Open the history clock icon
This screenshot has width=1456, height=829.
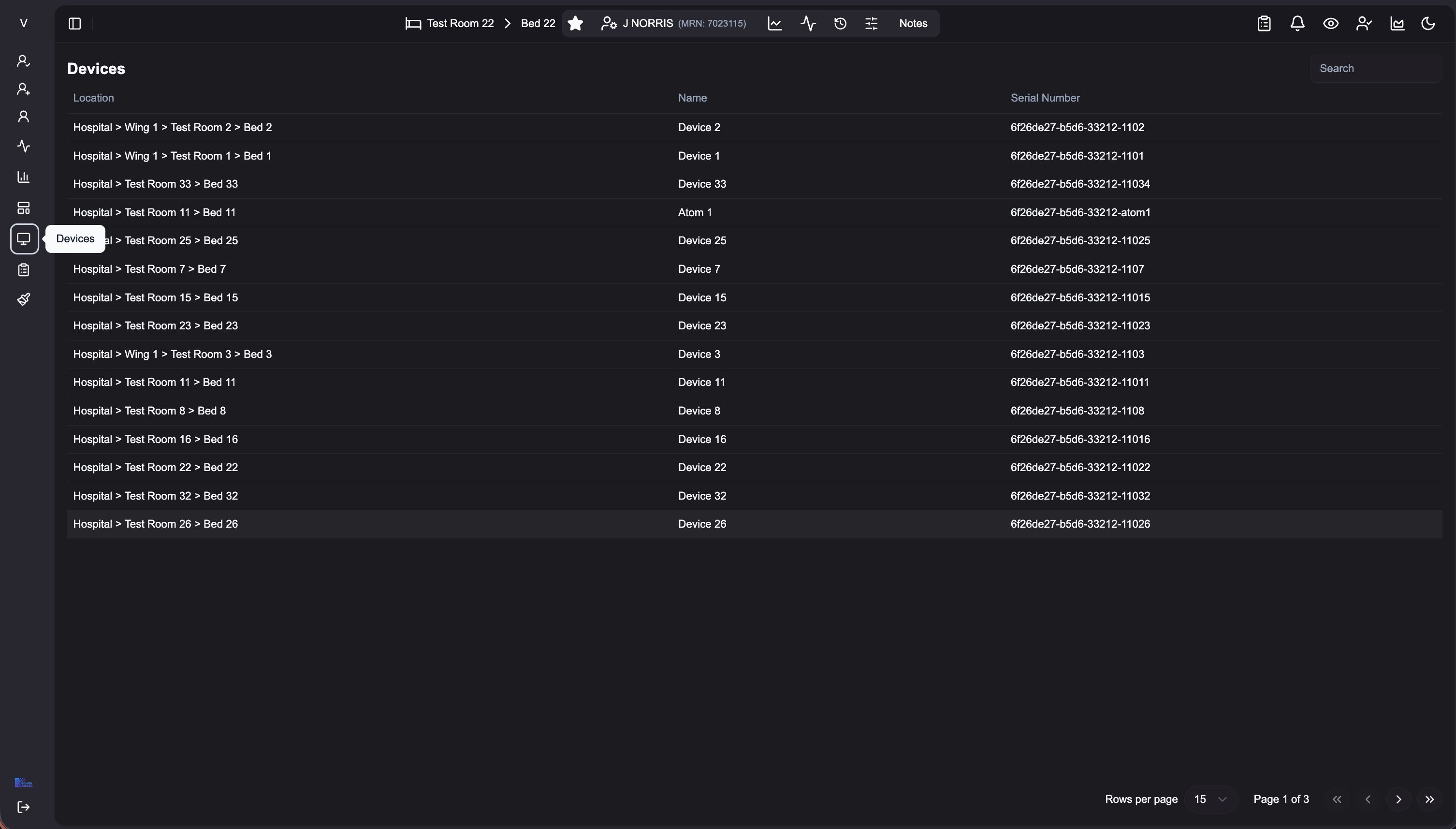(840, 23)
